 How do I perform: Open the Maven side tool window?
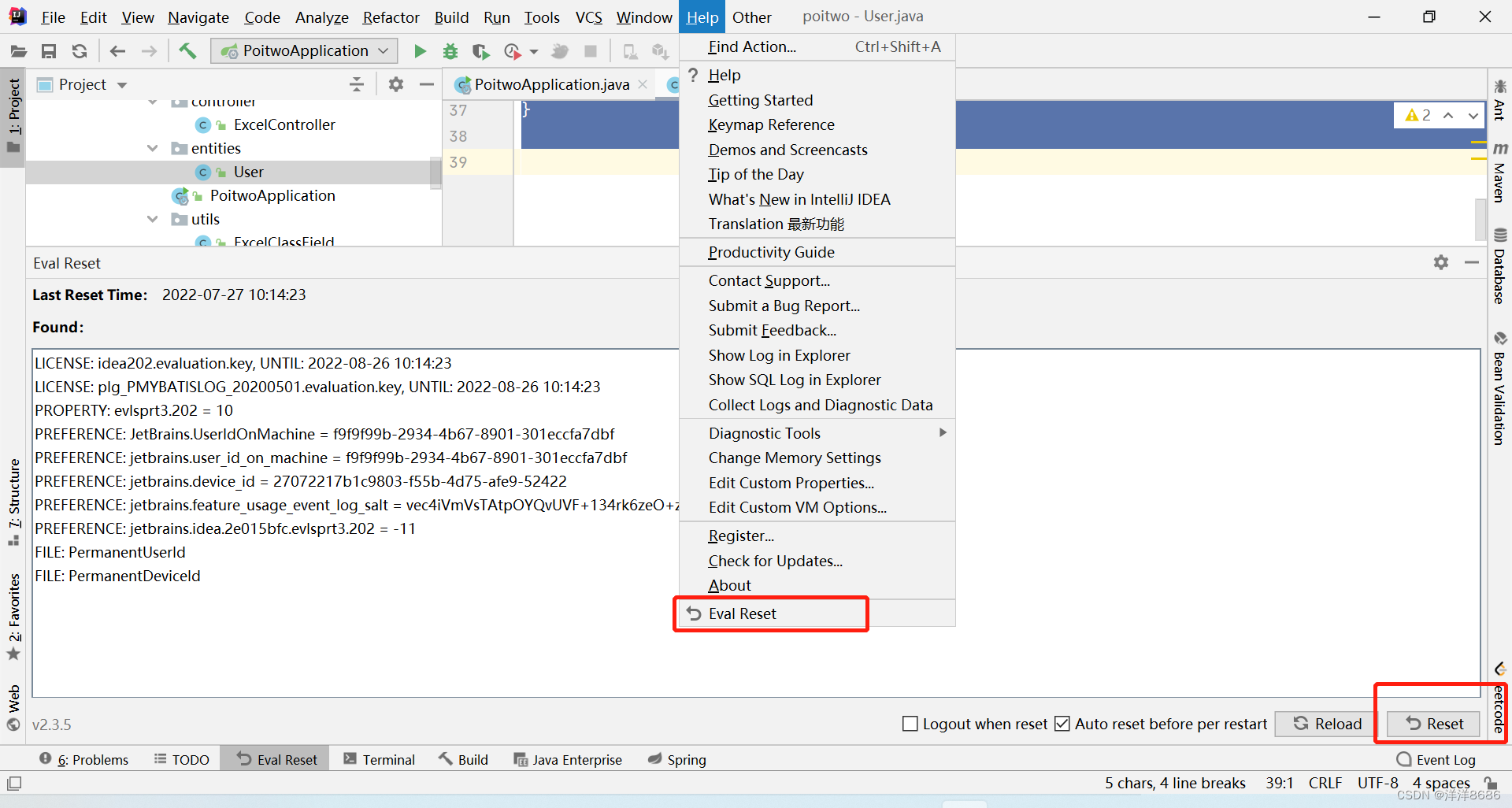tap(1499, 173)
